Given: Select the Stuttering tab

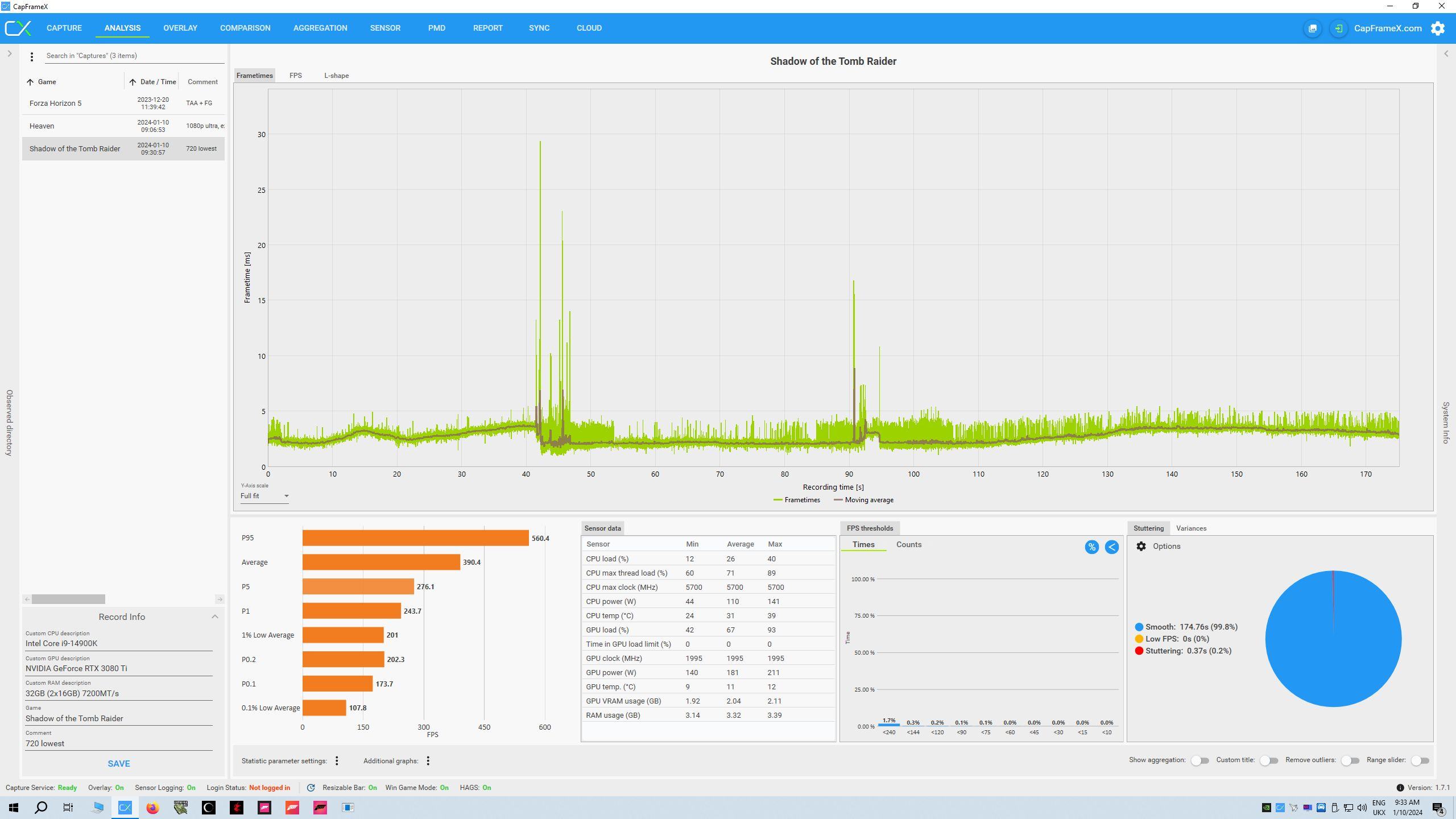Looking at the screenshot, I should tap(1148, 528).
